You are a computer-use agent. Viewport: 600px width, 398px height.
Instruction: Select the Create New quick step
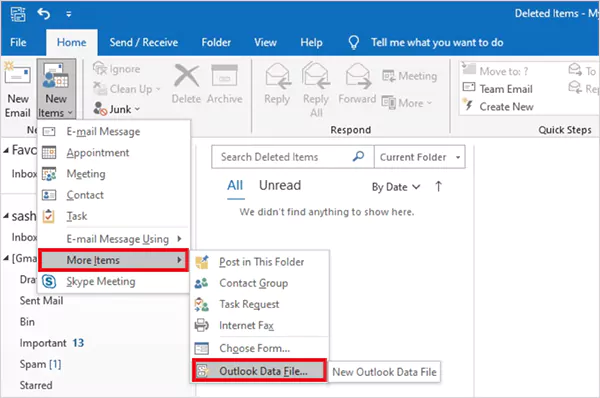point(497,106)
